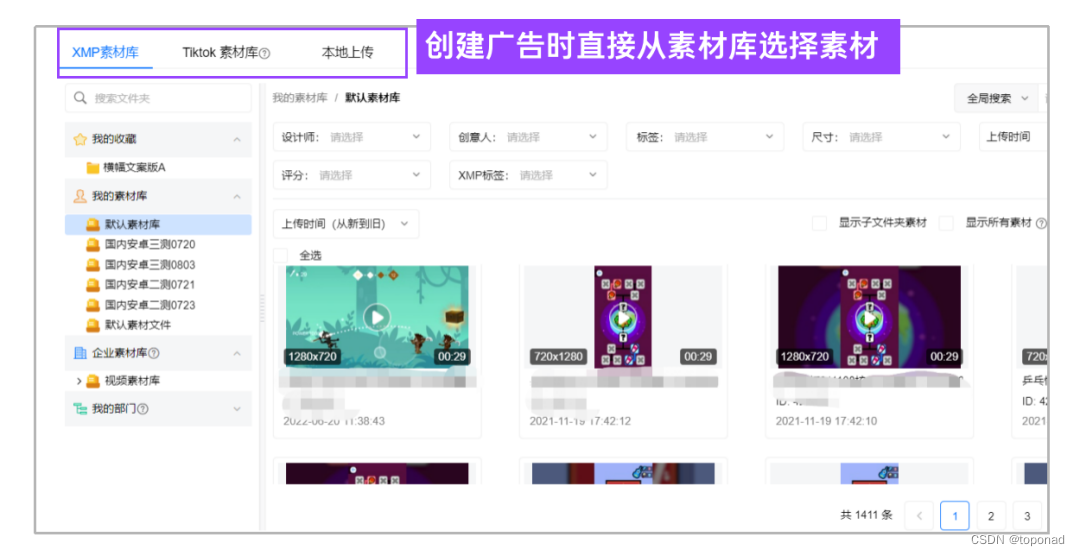The width and height of the screenshot is (1080, 556).
Task: Click the 上传时间 filter field
Action: tap(1014, 137)
